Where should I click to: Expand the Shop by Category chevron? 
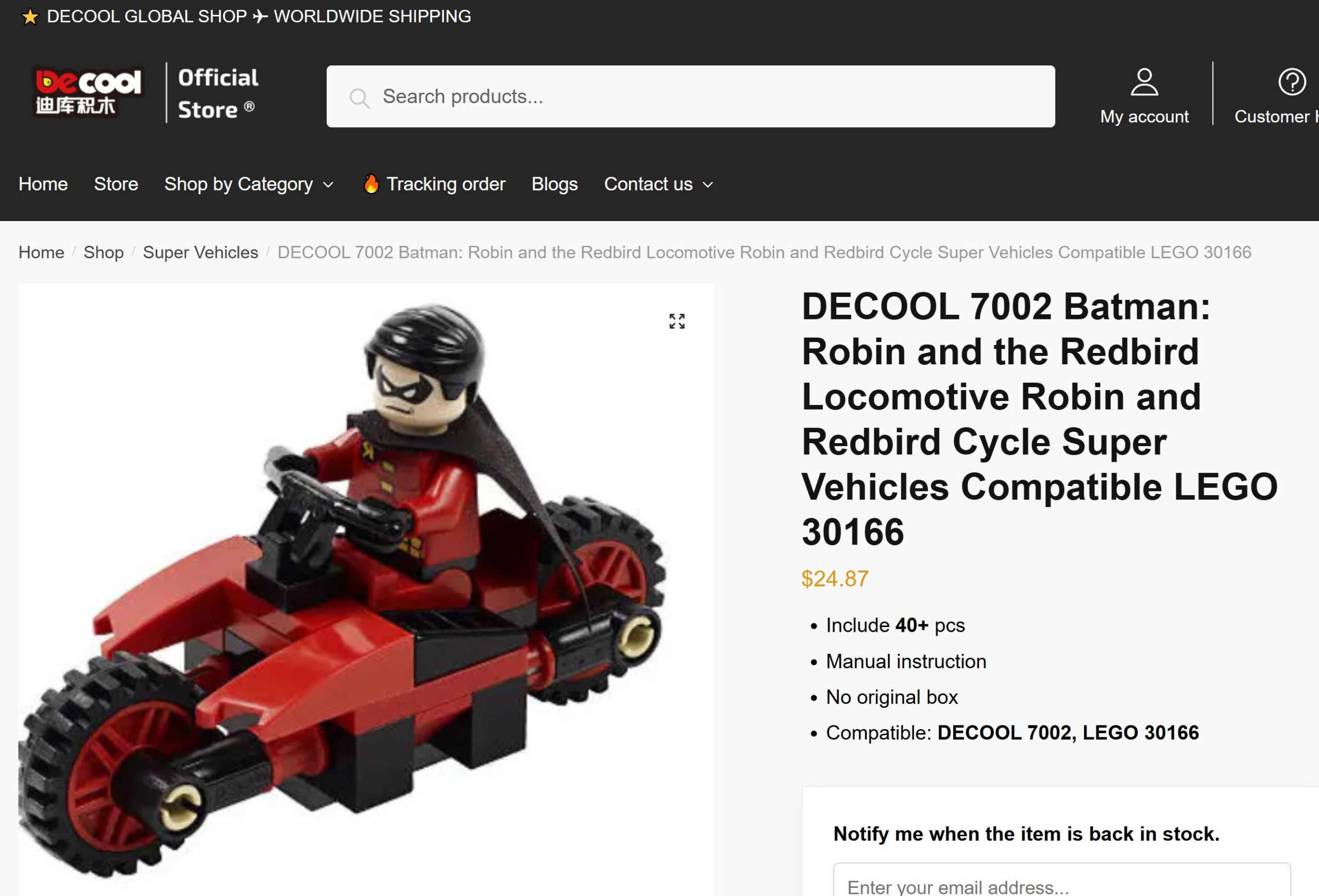328,185
